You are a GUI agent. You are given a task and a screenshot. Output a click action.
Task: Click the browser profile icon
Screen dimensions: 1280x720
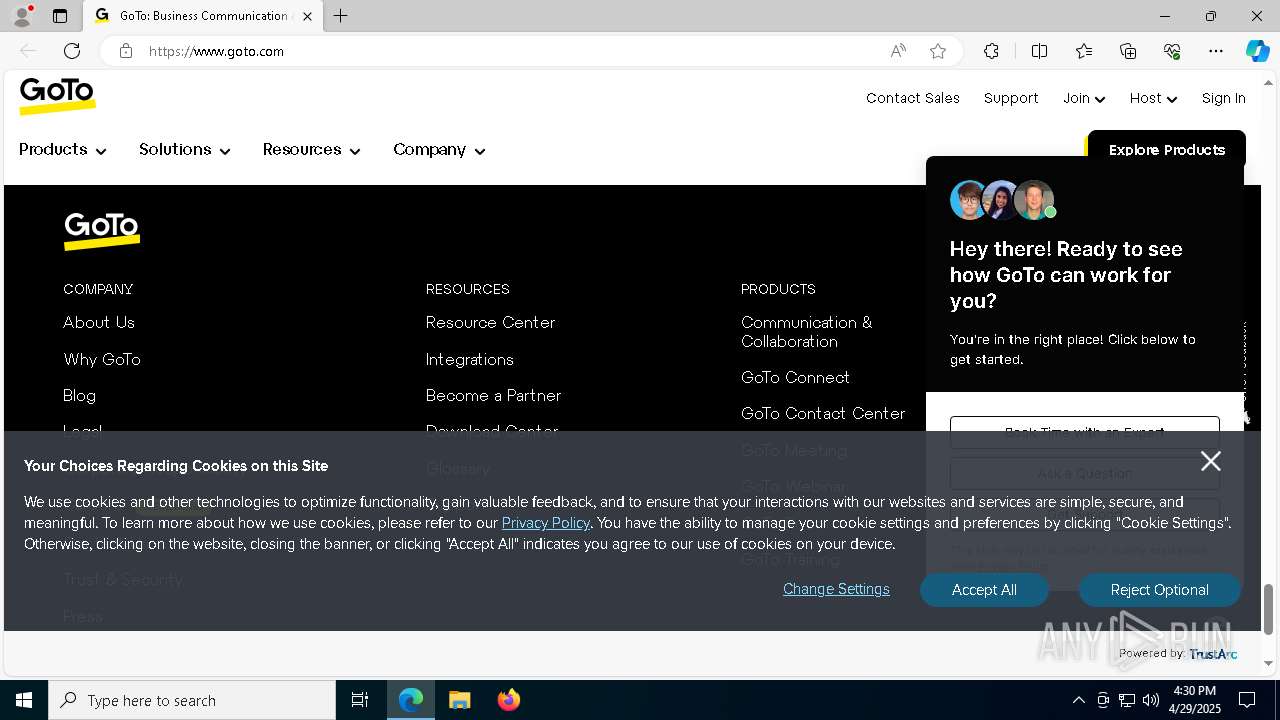22,16
